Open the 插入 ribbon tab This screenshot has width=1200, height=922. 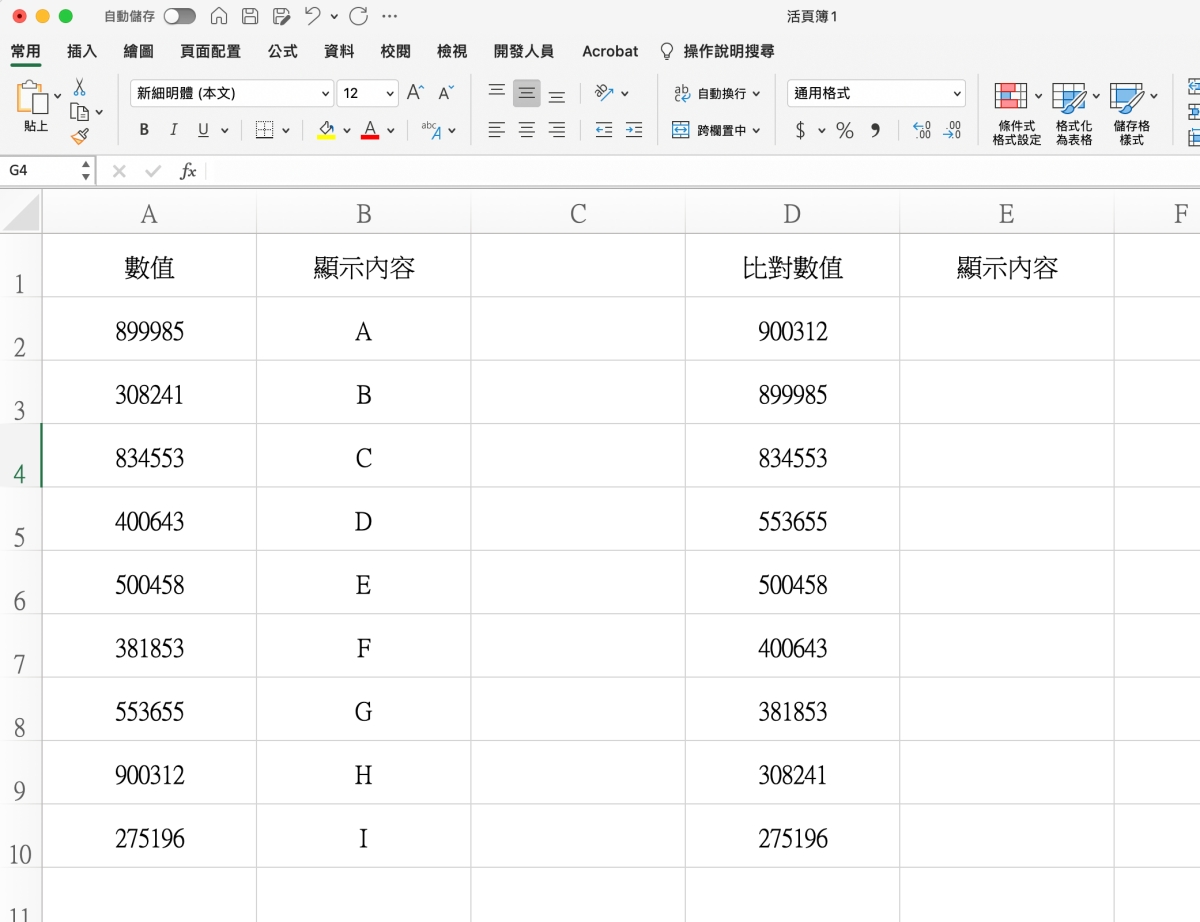pos(82,51)
